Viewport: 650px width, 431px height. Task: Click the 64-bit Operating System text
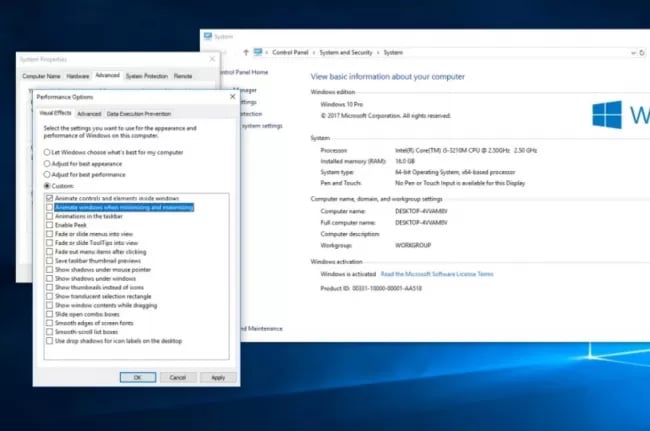point(455,172)
